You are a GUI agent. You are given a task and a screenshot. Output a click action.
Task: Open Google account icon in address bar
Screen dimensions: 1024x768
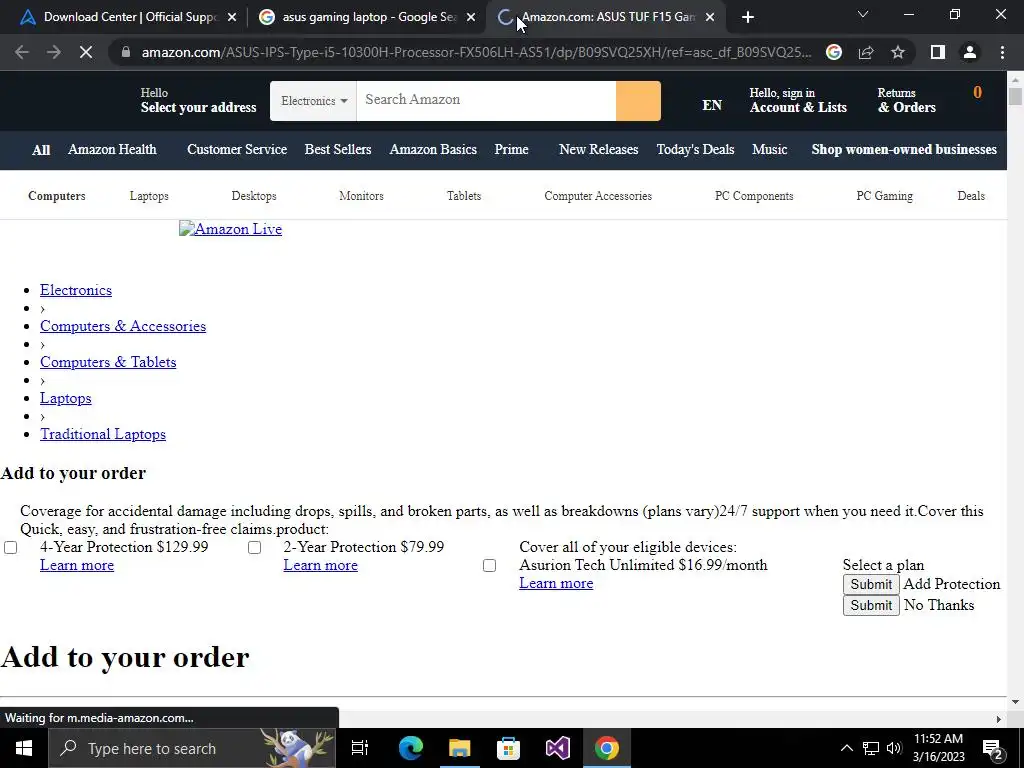833,52
